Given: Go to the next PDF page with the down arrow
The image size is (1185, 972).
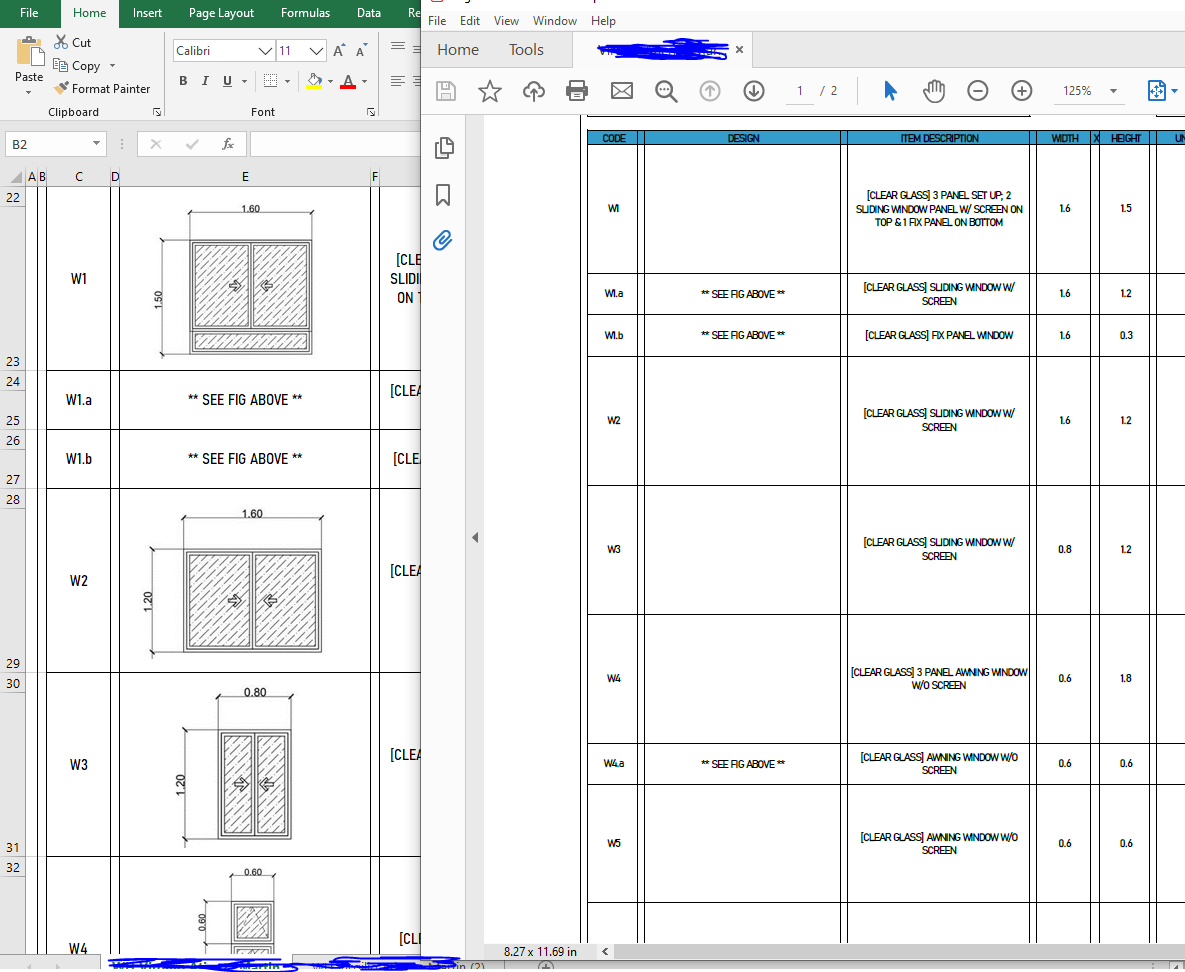Looking at the screenshot, I should [x=753, y=90].
